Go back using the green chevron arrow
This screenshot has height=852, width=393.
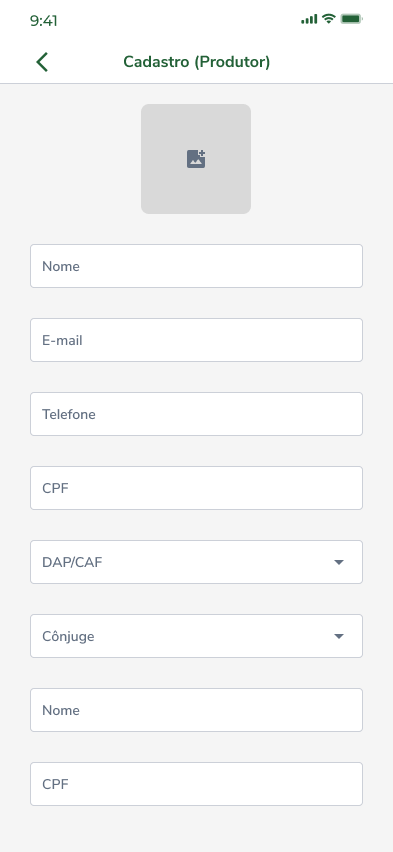[42, 62]
